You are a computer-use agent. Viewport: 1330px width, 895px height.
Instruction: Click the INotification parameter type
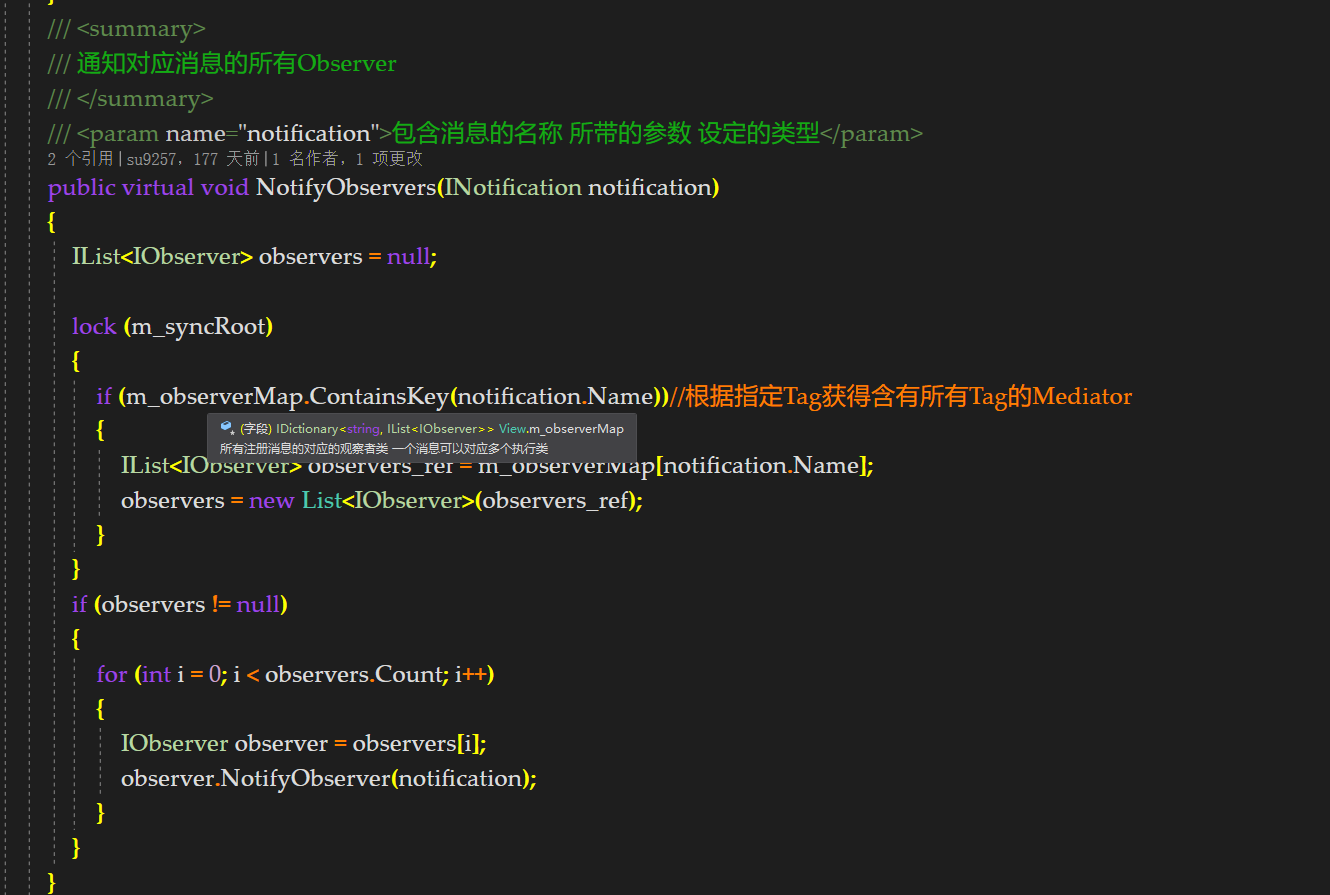tap(513, 187)
